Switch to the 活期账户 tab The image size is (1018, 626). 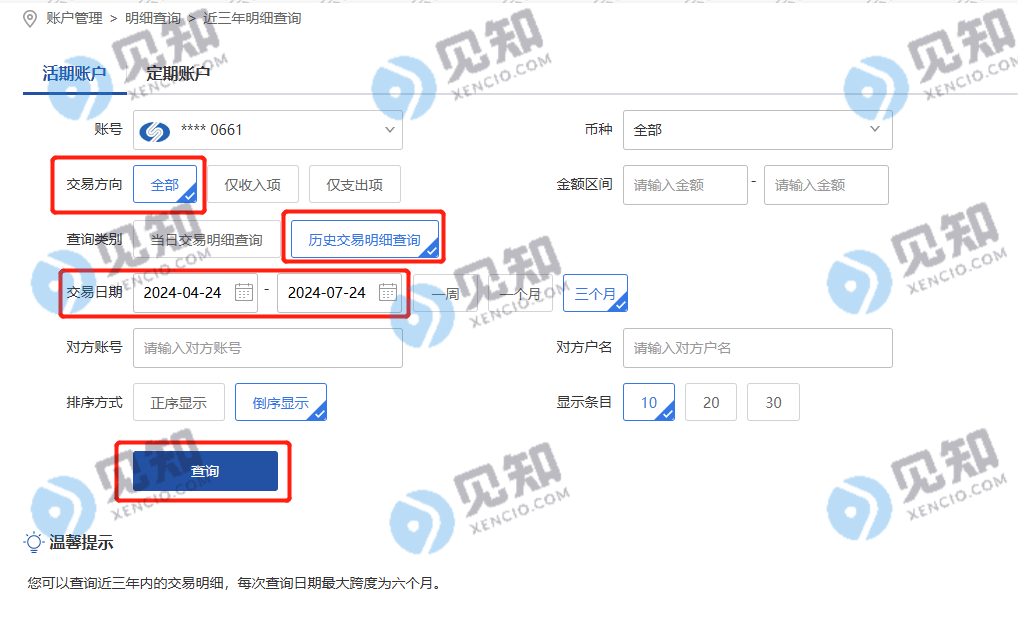pos(74,73)
